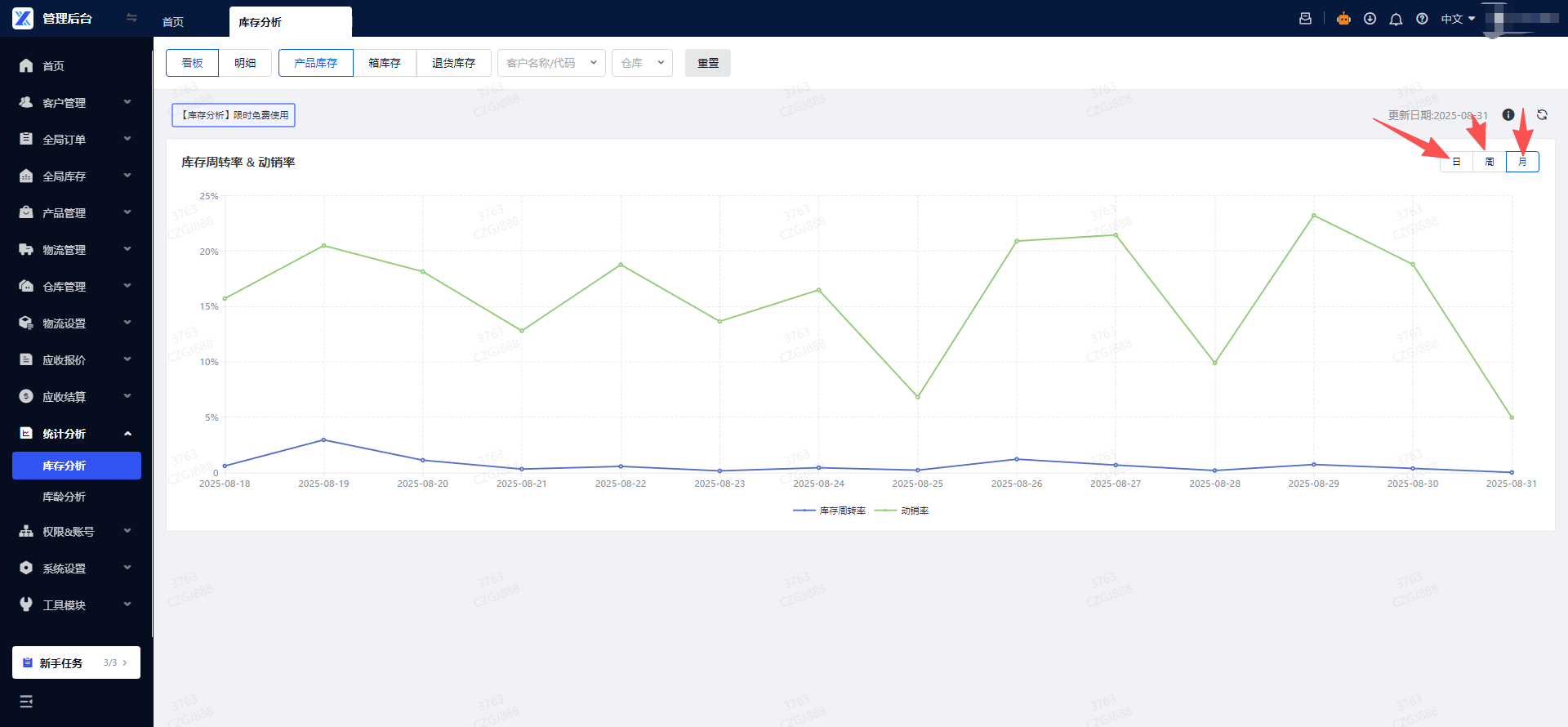This screenshot has width=1568, height=727.
Task: Open the orange robot assistant icon
Action: tap(1343, 19)
